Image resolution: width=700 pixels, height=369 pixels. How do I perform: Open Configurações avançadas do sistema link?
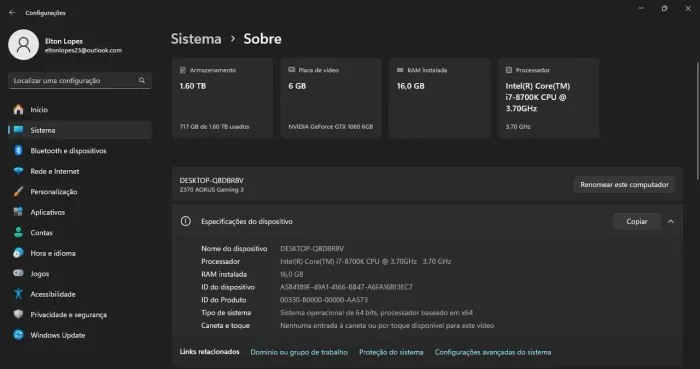493,352
